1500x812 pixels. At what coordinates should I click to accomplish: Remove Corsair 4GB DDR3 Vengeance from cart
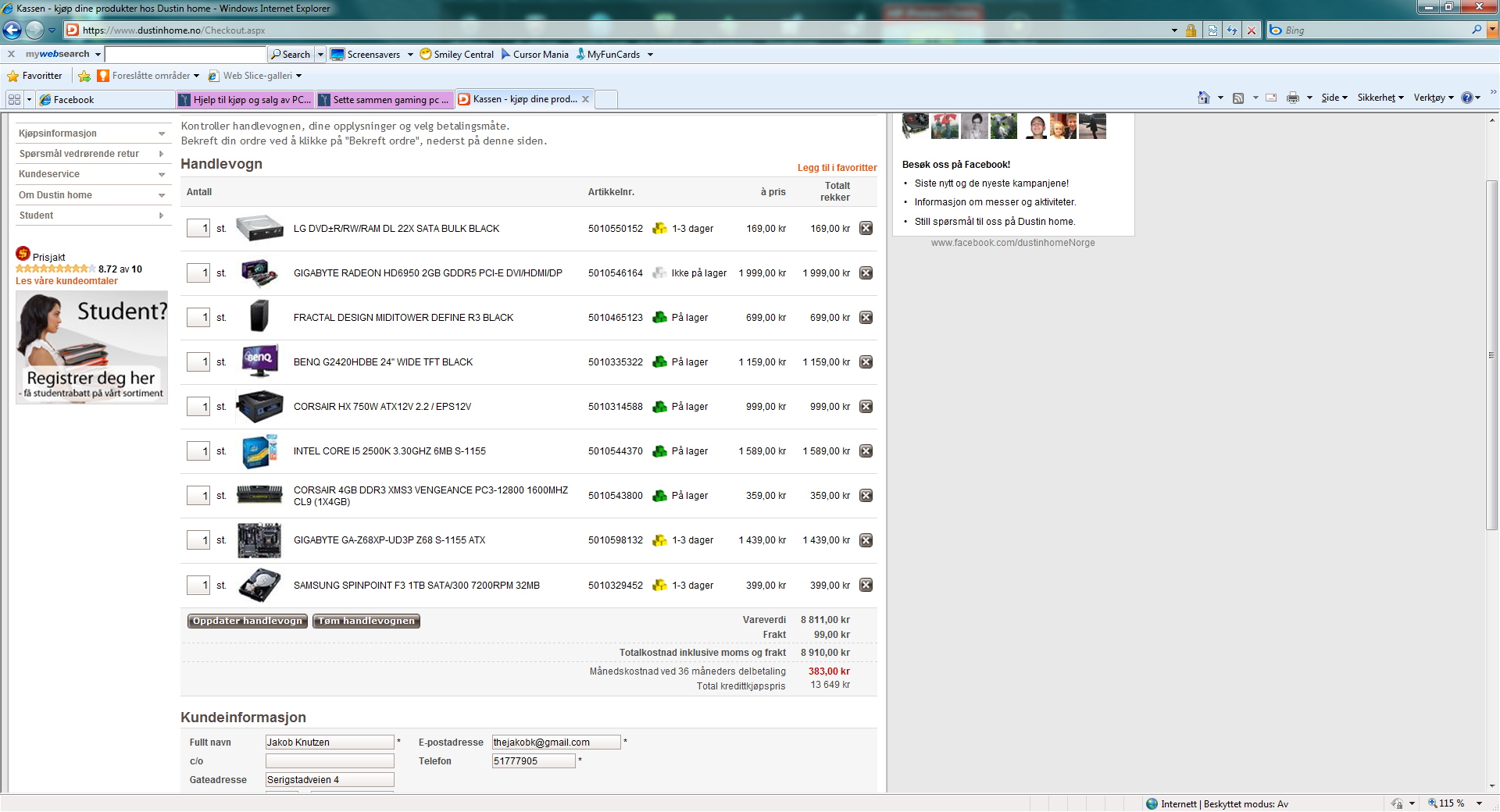tap(866, 495)
